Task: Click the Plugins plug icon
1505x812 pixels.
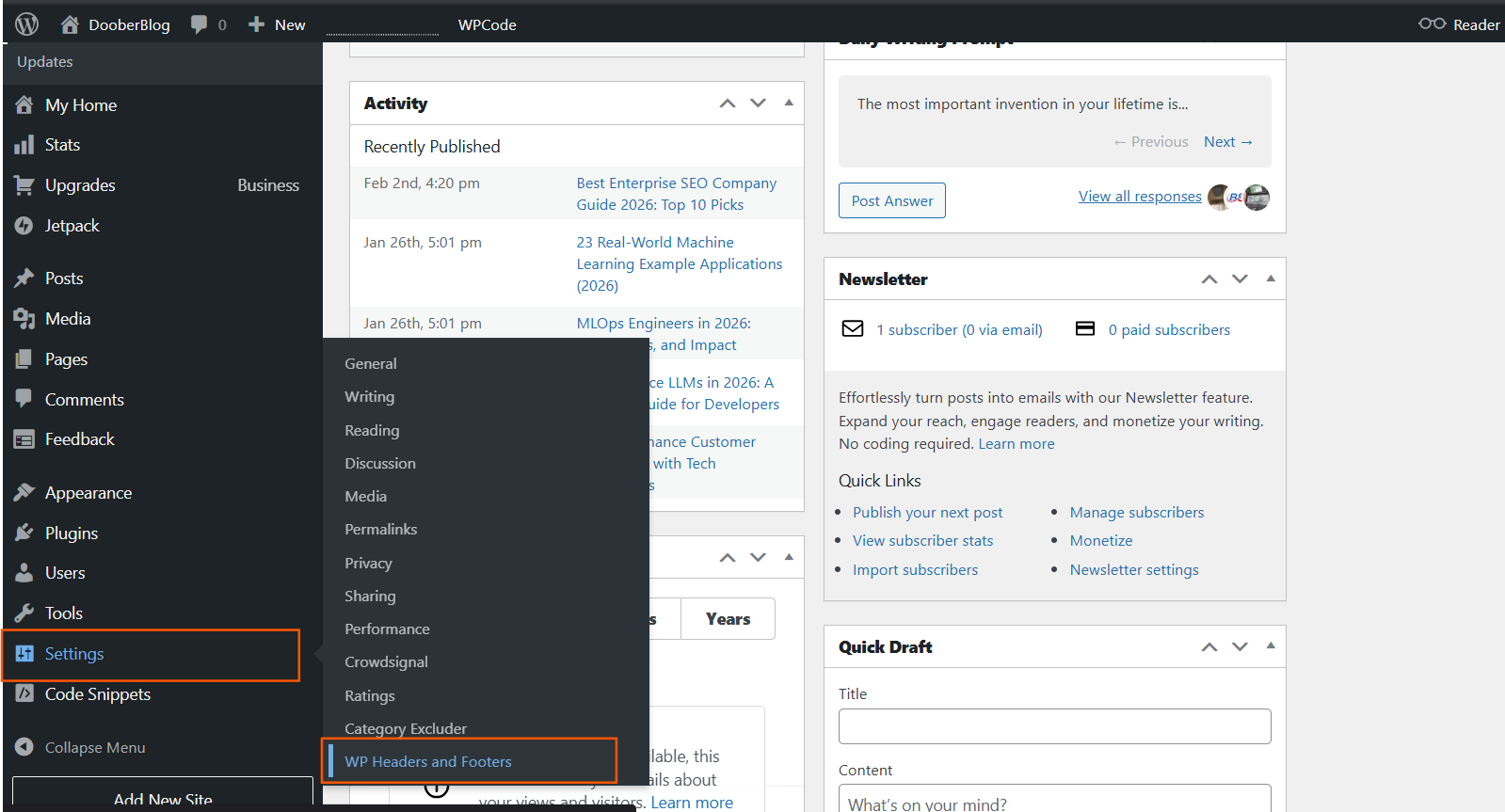Action: click(24, 533)
